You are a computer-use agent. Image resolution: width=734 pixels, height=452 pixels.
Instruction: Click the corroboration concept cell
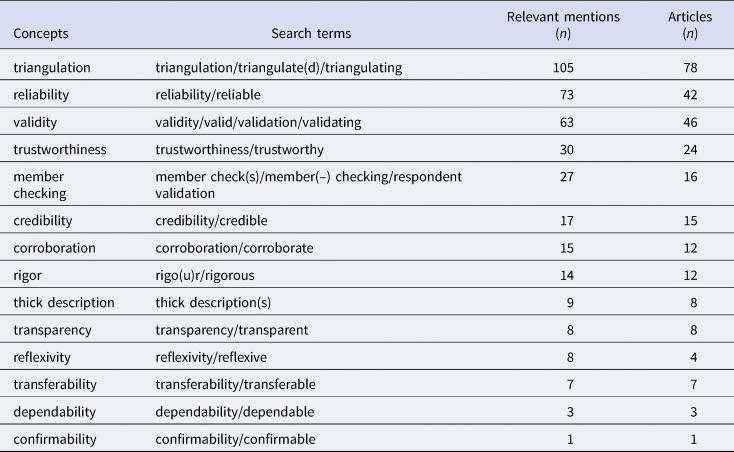click(55, 241)
